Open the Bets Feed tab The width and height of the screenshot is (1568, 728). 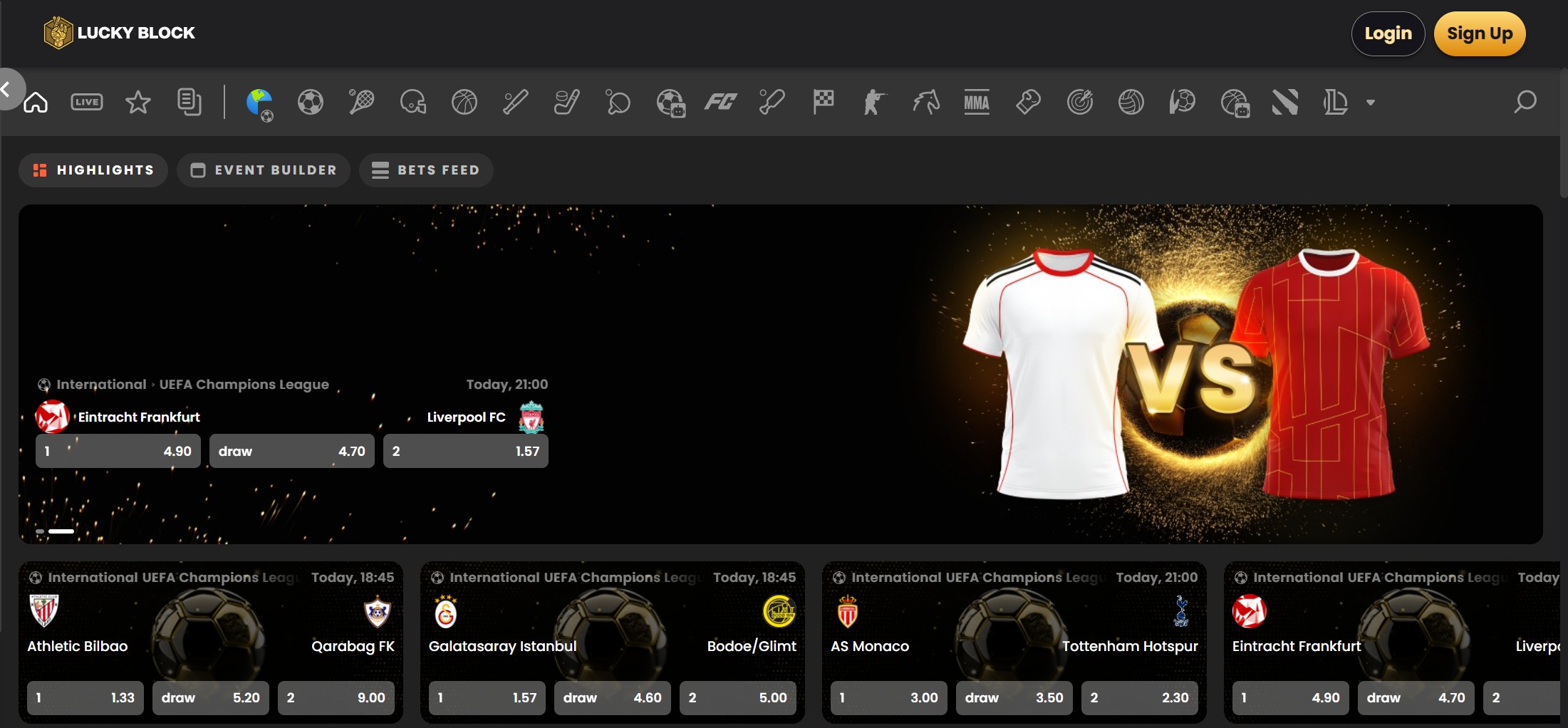click(x=426, y=170)
